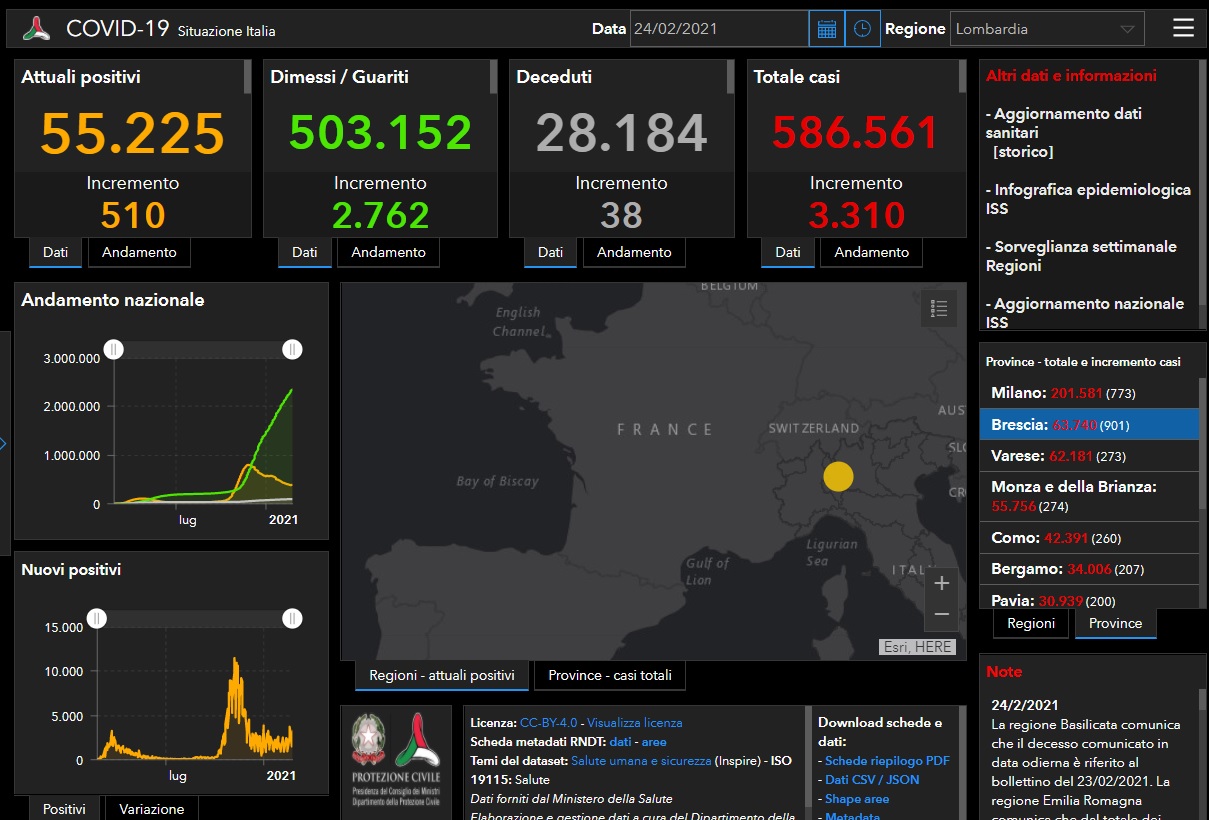Switch to the Regioni list tab
The height and width of the screenshot is (820, 1209).
coord(1031,623)
